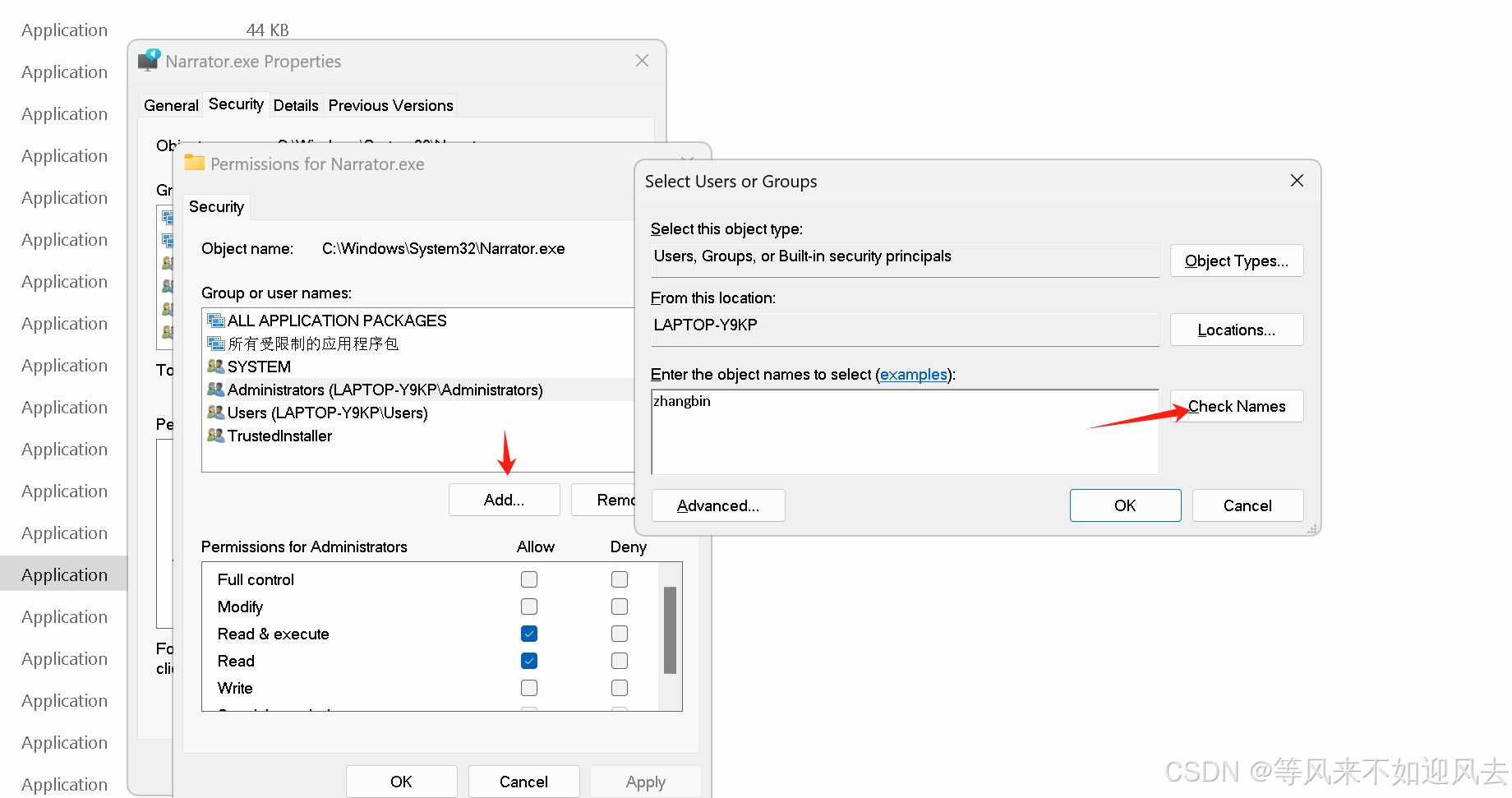1512x798 pixels.
Task: Click Object Types... button
Action: pos(1237,261)
